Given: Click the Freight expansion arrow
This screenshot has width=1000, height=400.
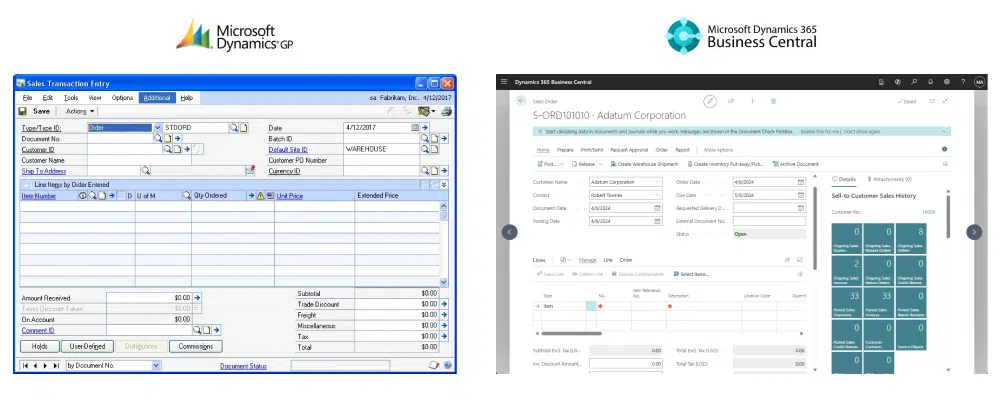Looking at the screenshot, I should pos(444,315).
